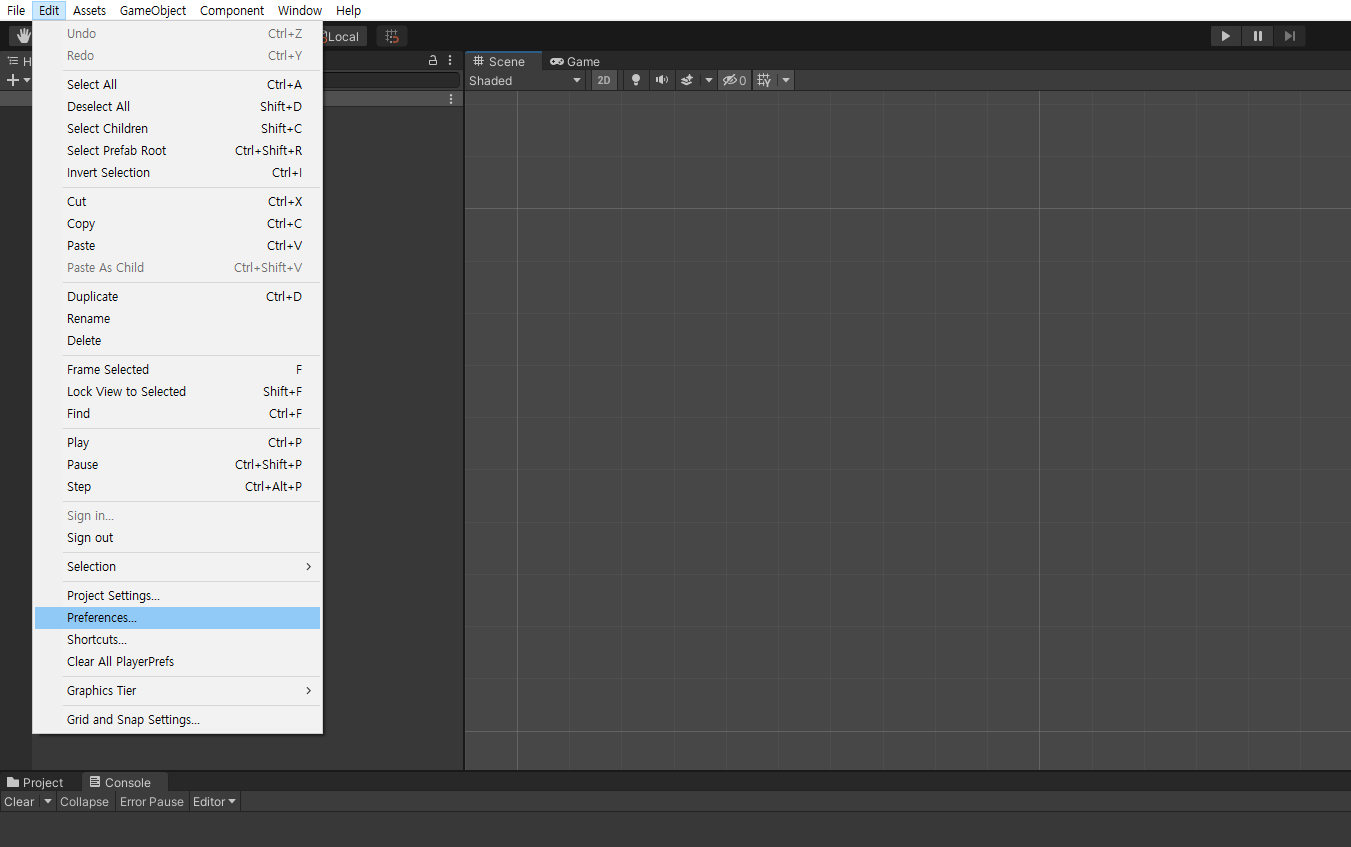Switch to the Game tab
The image size is (1351, 847).
(575, 61)
